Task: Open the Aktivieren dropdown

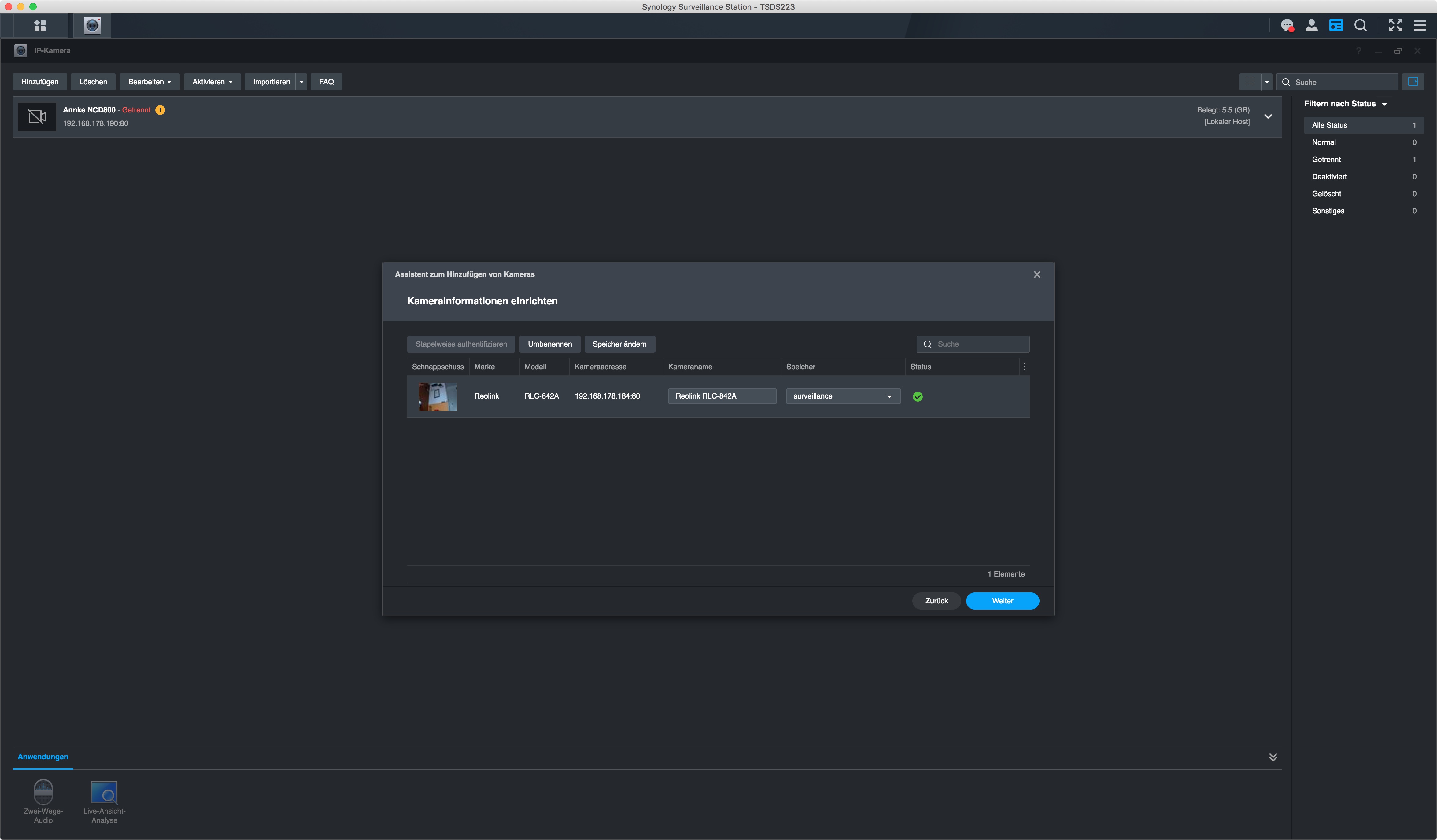Action: [x=212, y=82]
